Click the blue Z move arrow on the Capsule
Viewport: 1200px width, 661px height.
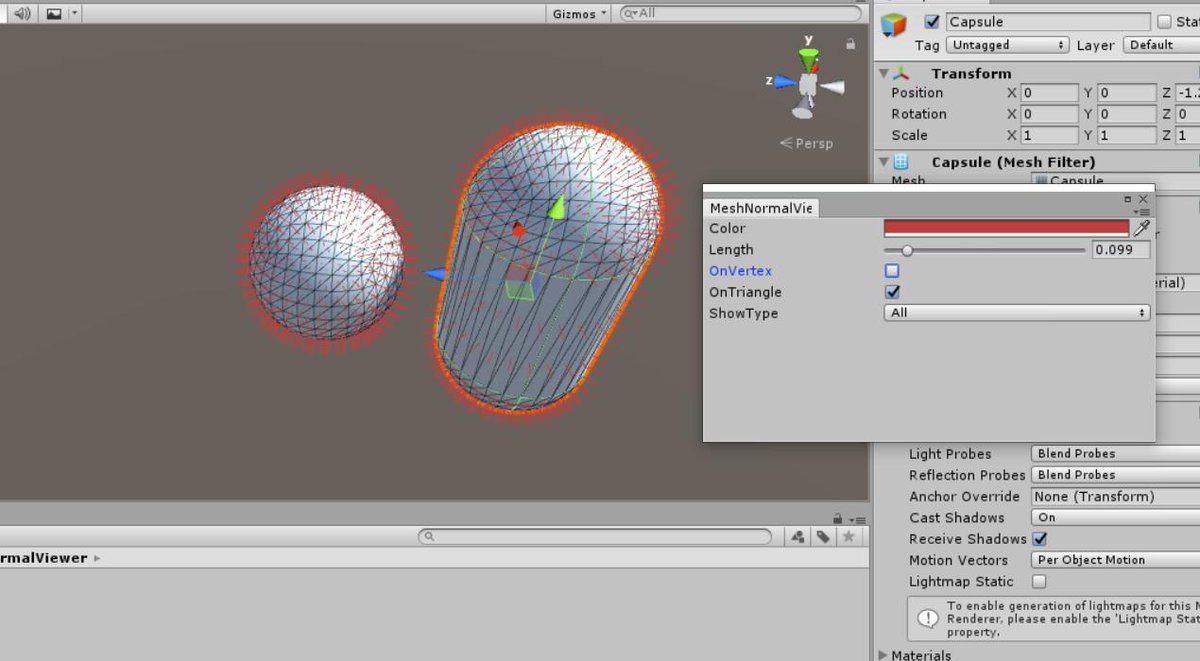tap(434, 274)
